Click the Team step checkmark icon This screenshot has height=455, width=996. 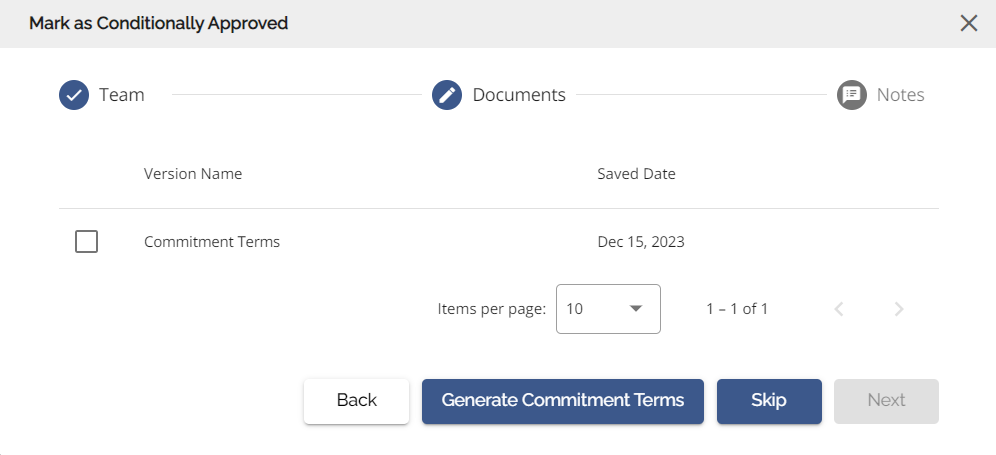[74, 95]
